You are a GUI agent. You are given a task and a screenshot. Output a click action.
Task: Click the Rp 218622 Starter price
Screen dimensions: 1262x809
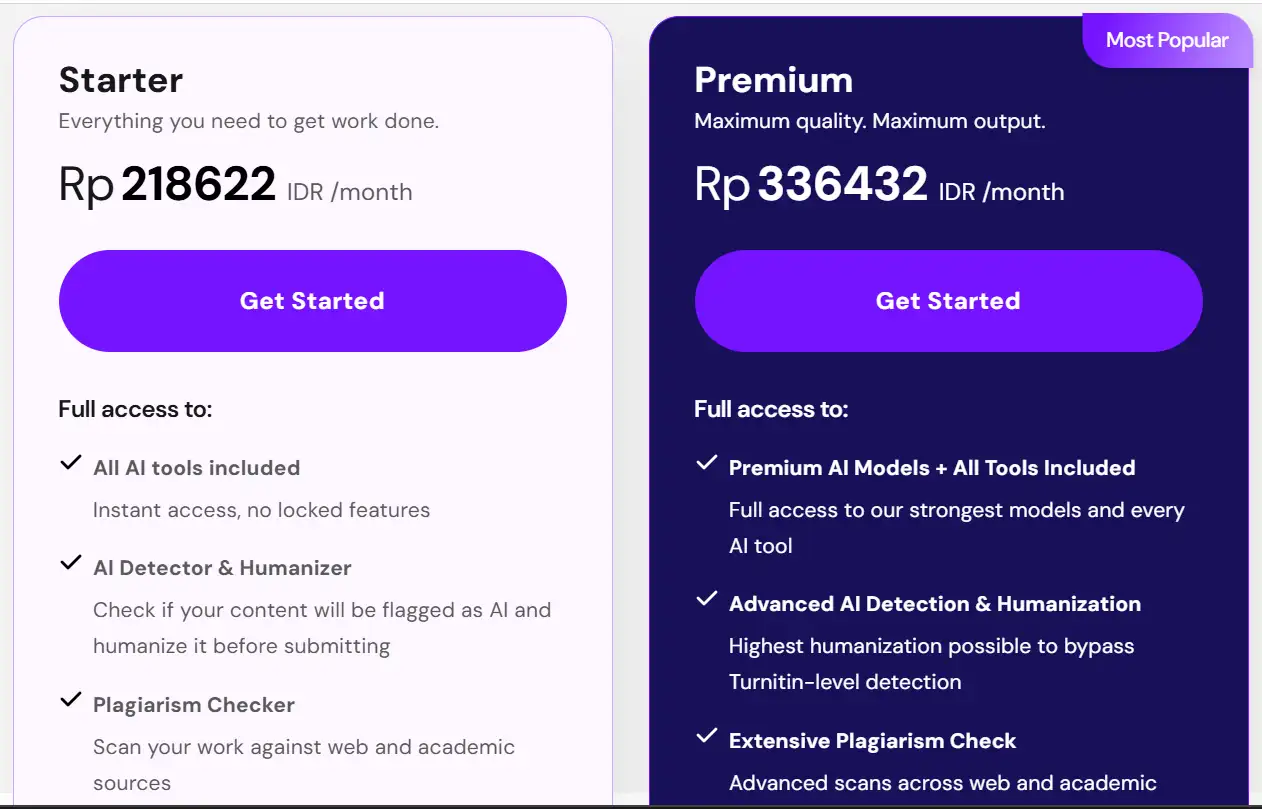click(168, 185)
